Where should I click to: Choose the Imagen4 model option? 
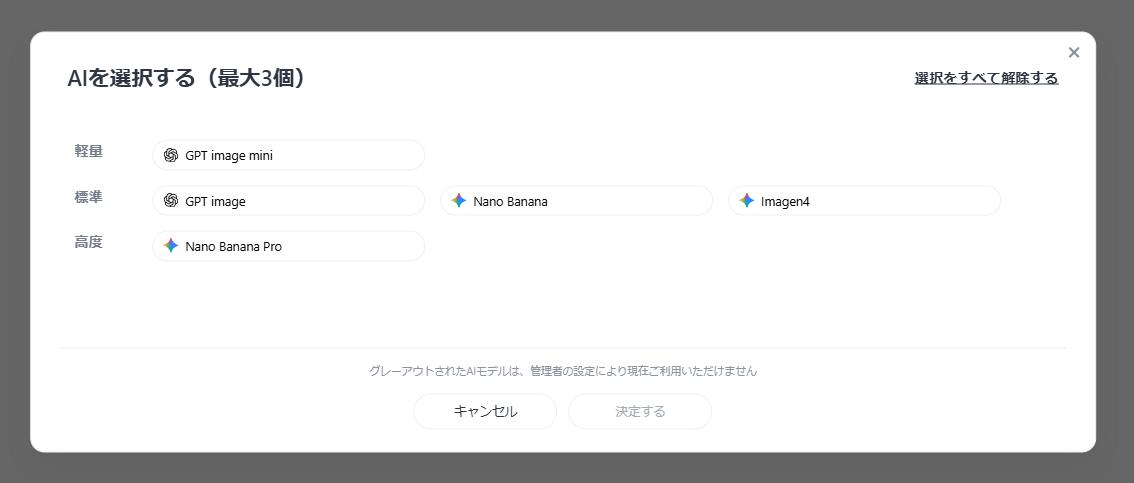pos(864,201)
